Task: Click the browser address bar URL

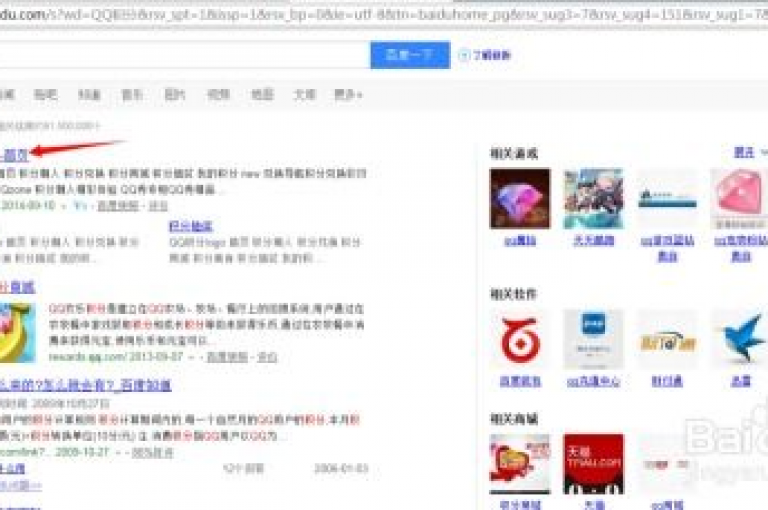Action: (384, 15)
